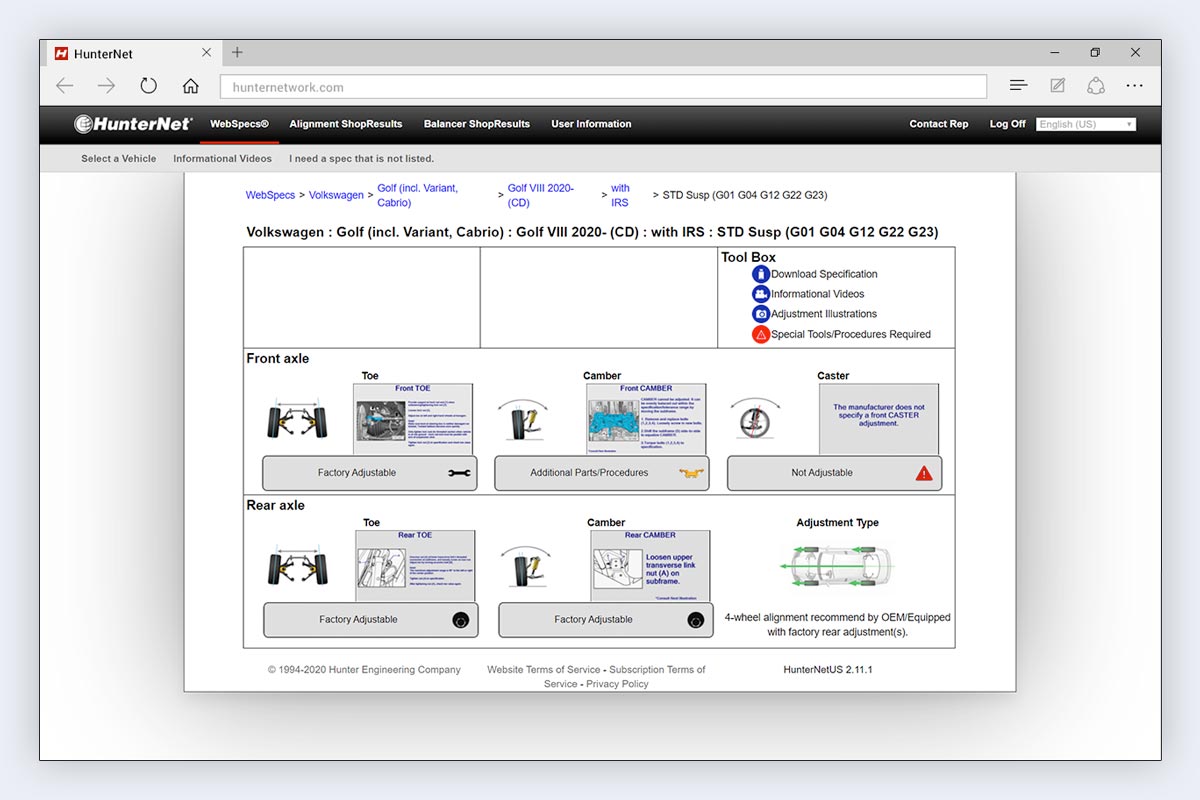
Task: Click '© 1994-2020 Hunter Engineering Company' text
Action: (364, 670)
